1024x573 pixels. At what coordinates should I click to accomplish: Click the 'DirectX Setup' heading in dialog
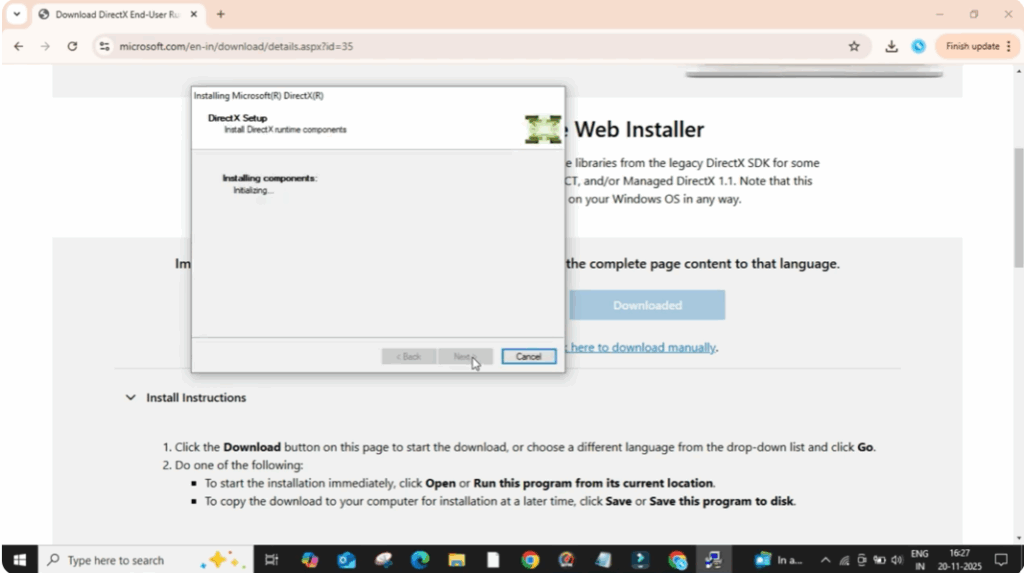pyautogui.click(x=238, y=118)
